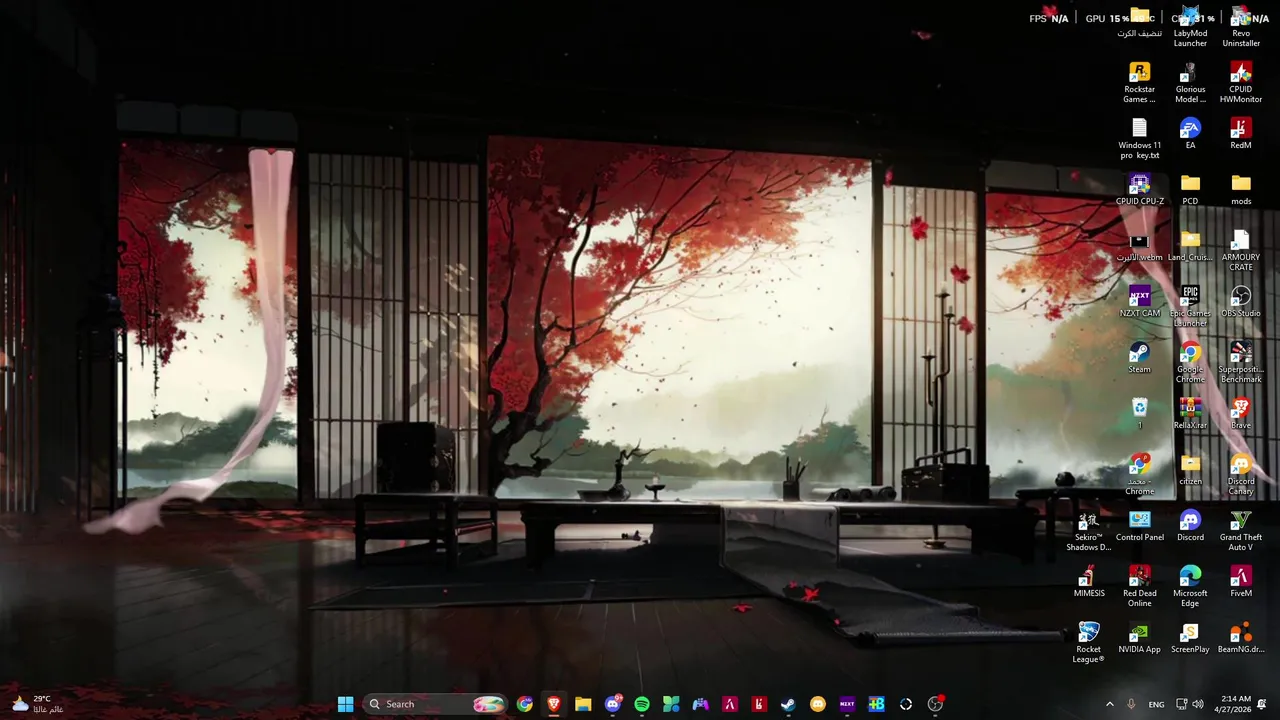Screen dimensions: 1280x720
Task: Open Google Chrome from the taskbar
Action: click(x=525, y=704)
